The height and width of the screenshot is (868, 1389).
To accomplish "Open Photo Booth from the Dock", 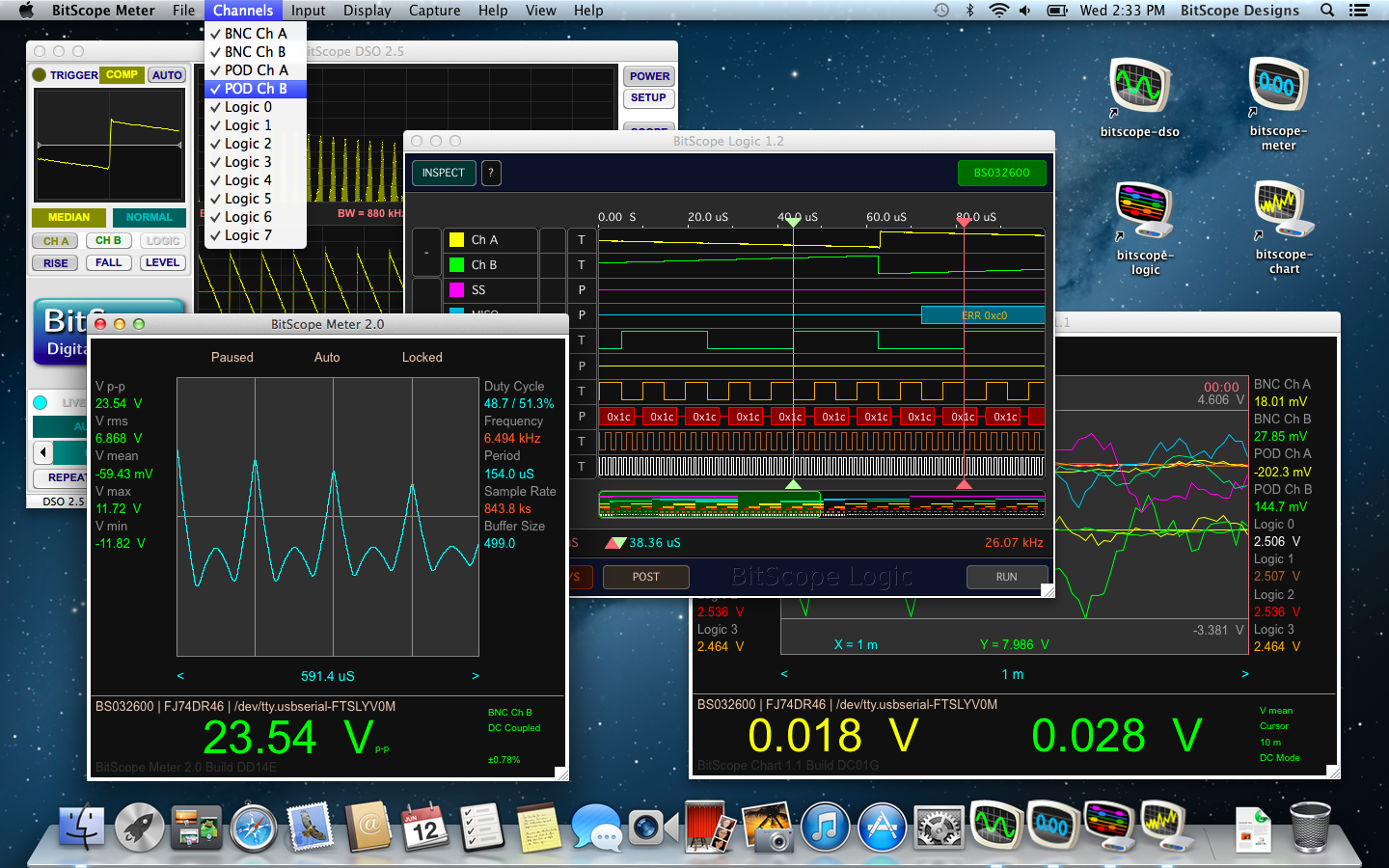I will point(710,827).
